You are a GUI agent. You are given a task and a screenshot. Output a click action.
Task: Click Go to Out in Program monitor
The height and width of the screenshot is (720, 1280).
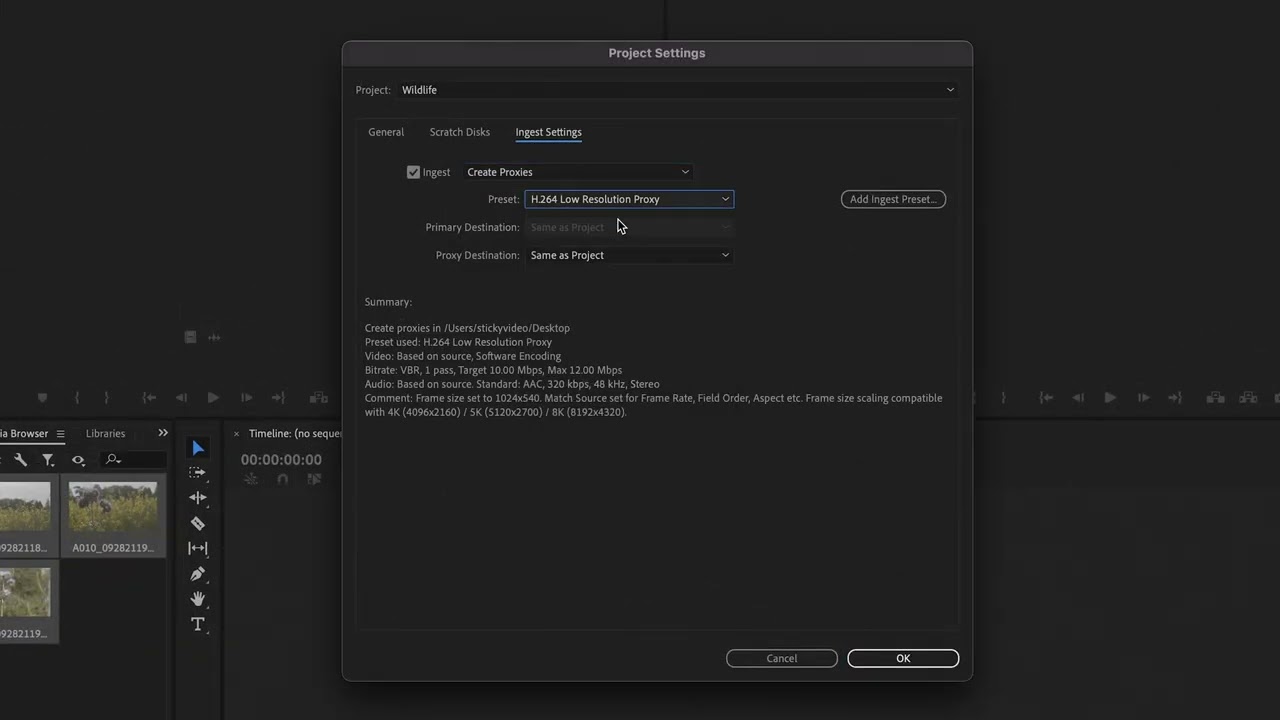pyautogui.click(x=1176, y=397)
